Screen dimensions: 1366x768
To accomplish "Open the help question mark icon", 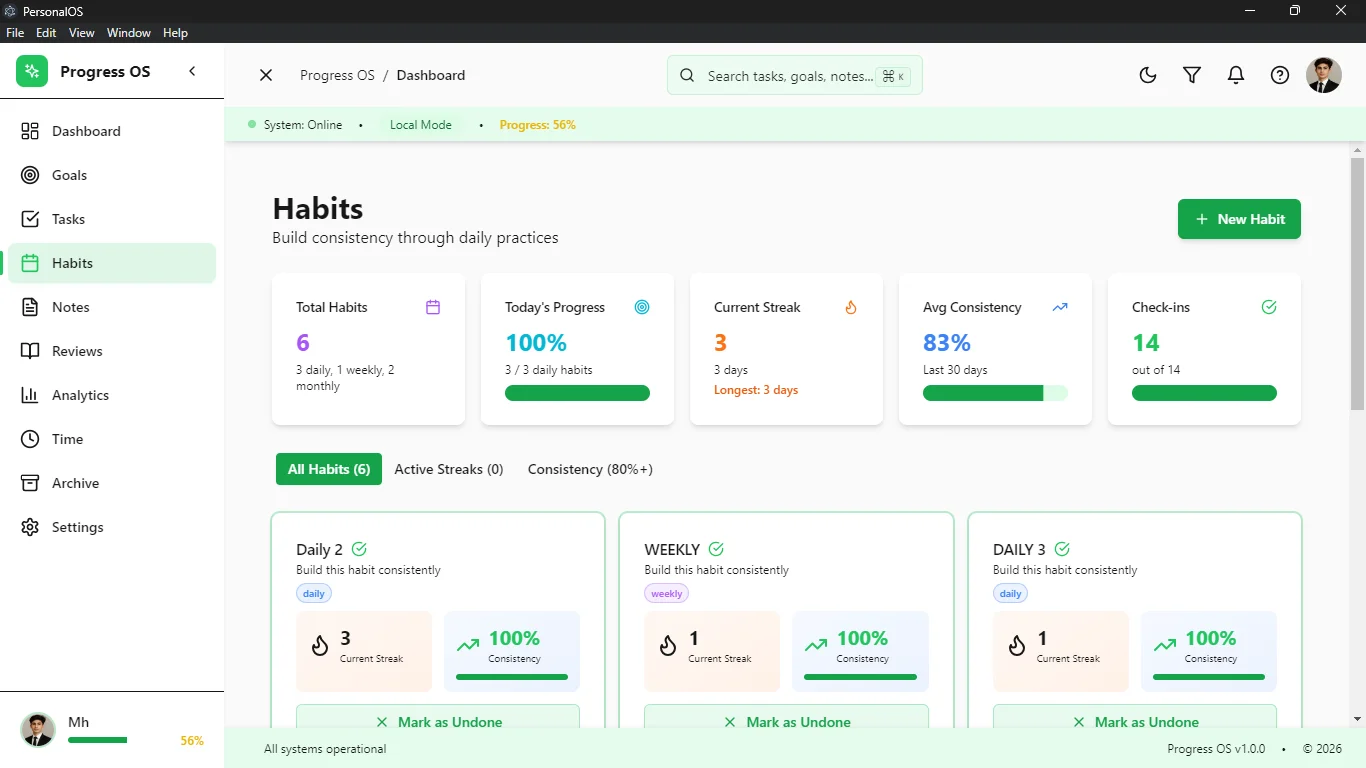I will (x=1280, y=75).
